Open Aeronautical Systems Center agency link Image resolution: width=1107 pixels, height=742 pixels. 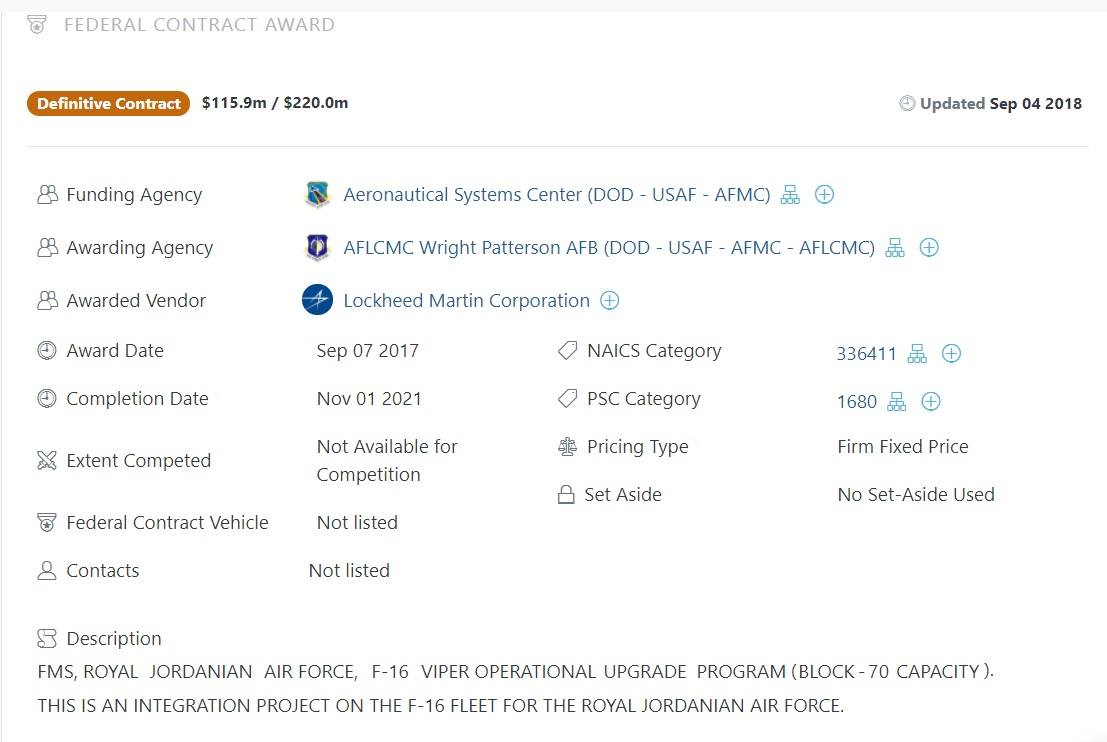point(556,194)
